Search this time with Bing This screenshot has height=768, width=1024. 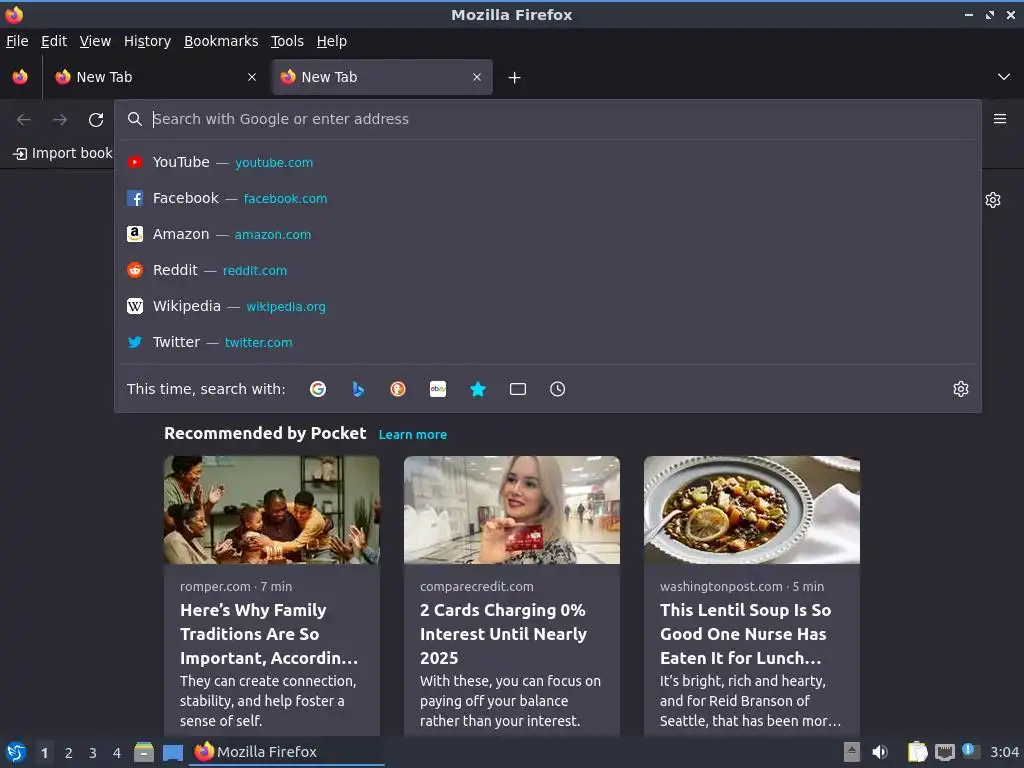[x=358, y=389]
